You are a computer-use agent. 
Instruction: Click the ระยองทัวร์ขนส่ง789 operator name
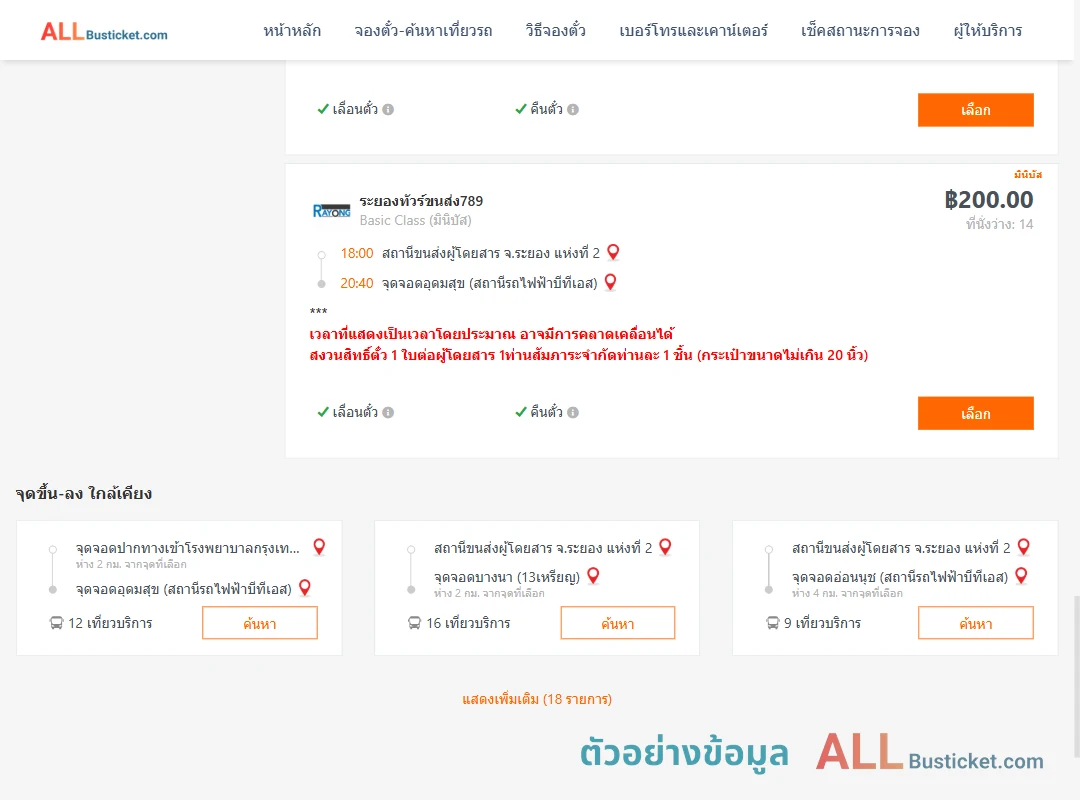click(x=421, y=201)
